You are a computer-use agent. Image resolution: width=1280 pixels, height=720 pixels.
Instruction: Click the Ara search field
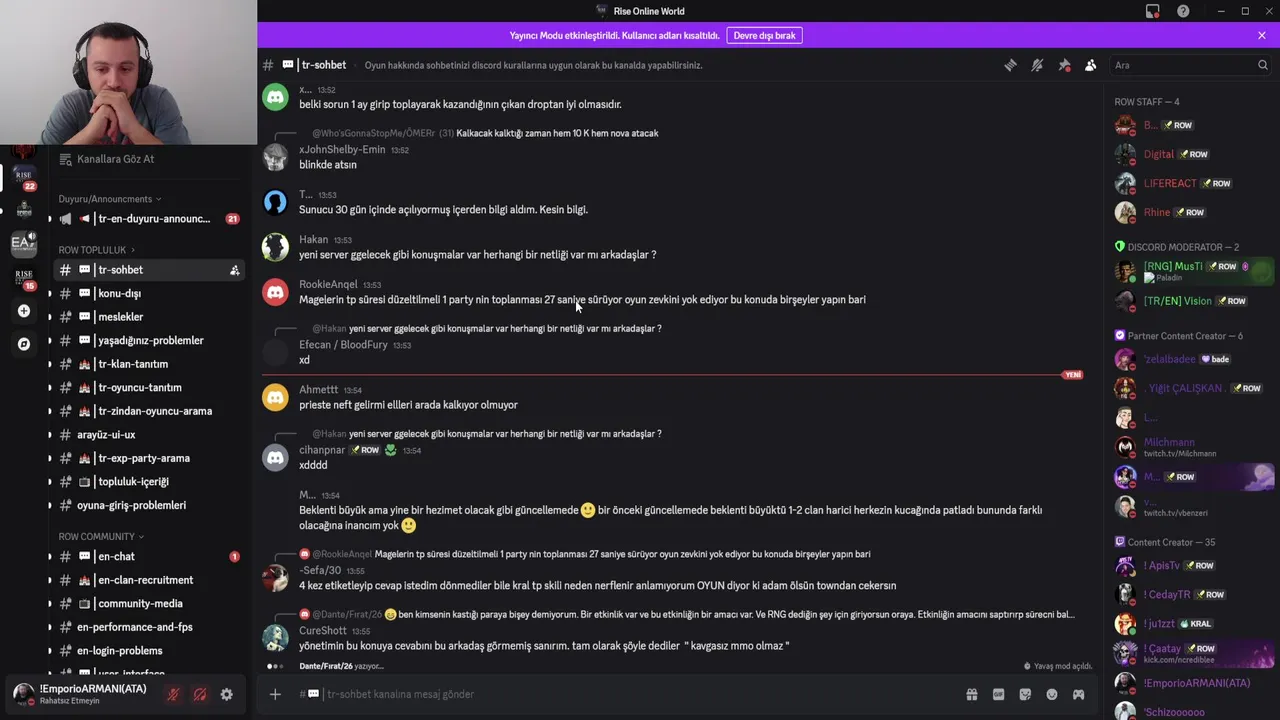(x=1190, y=65)
